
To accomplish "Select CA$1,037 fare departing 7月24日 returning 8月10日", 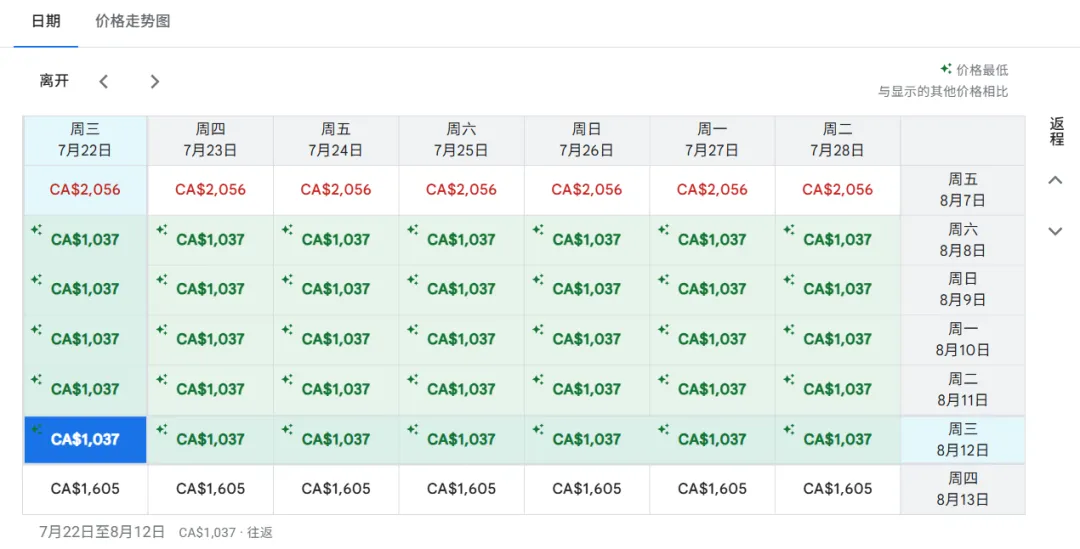I will pyautogui.click(x=336, y=339).
